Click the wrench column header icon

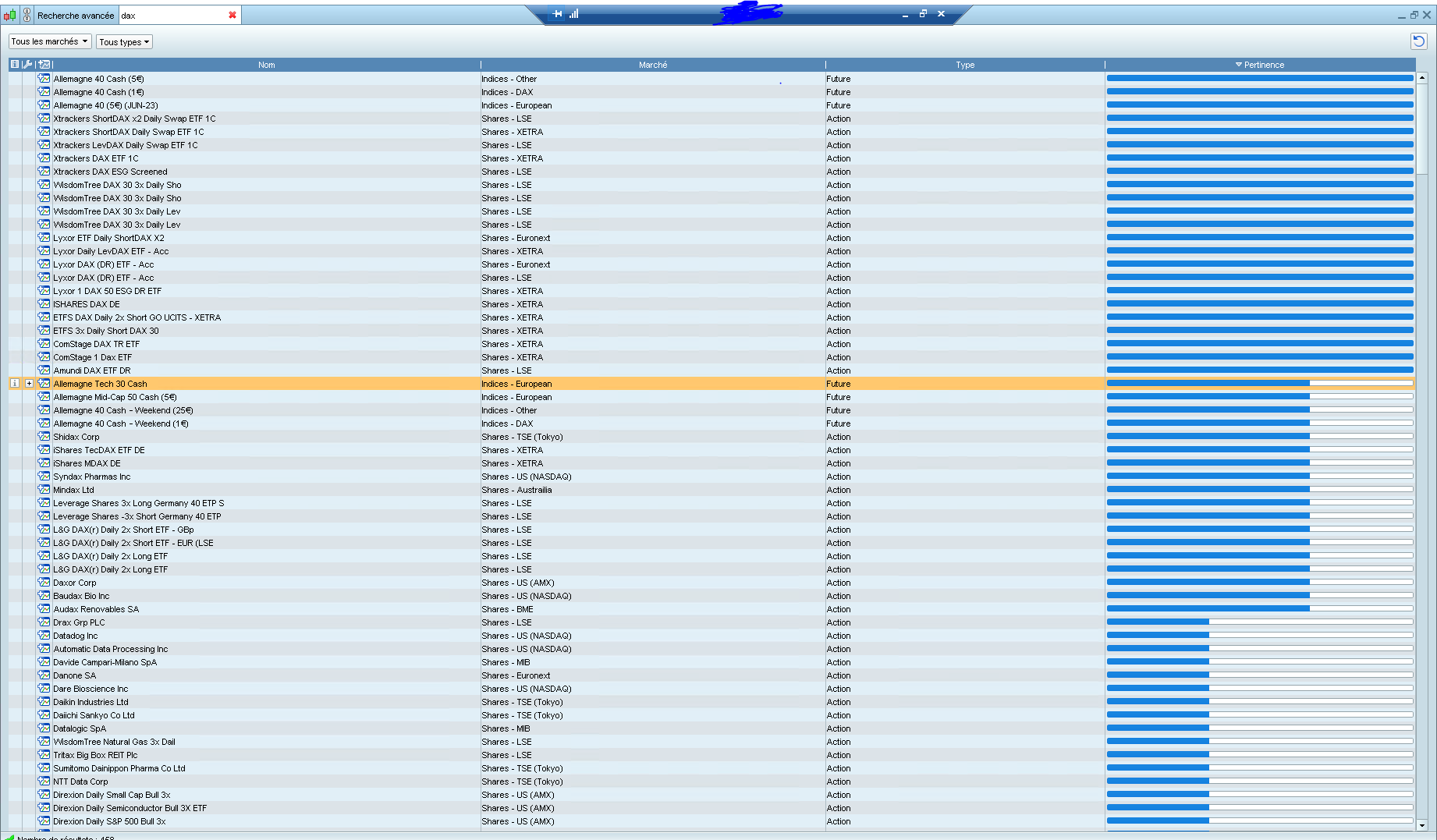27,65
